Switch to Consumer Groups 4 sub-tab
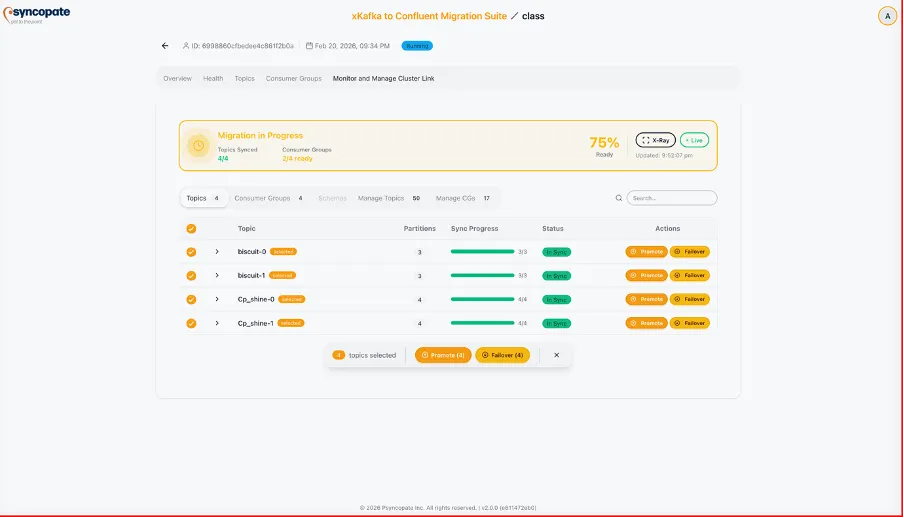This screenshot has height=518, width=904. click(x=269, y=198)
